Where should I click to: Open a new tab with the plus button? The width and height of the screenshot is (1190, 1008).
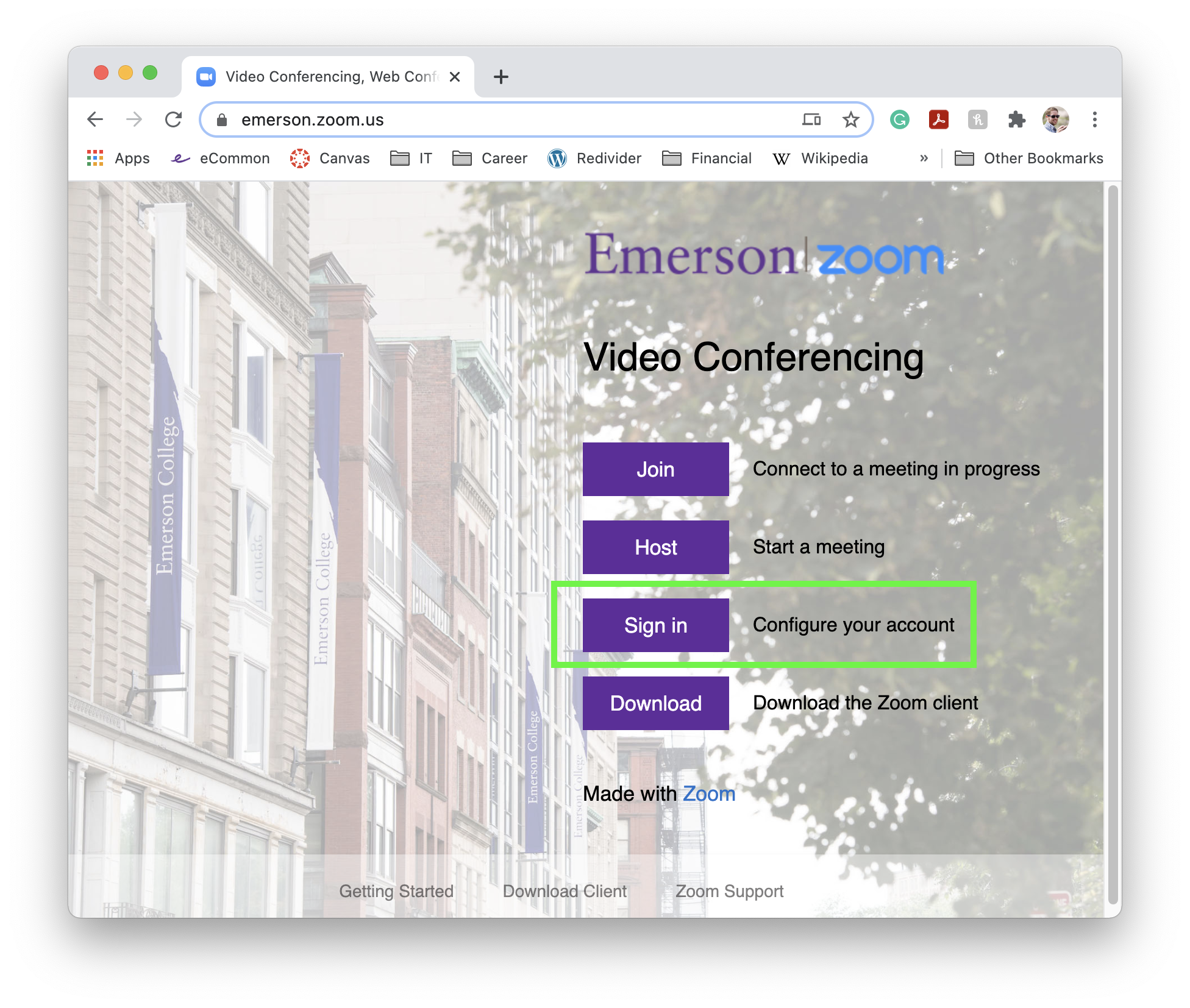point(501,77)
